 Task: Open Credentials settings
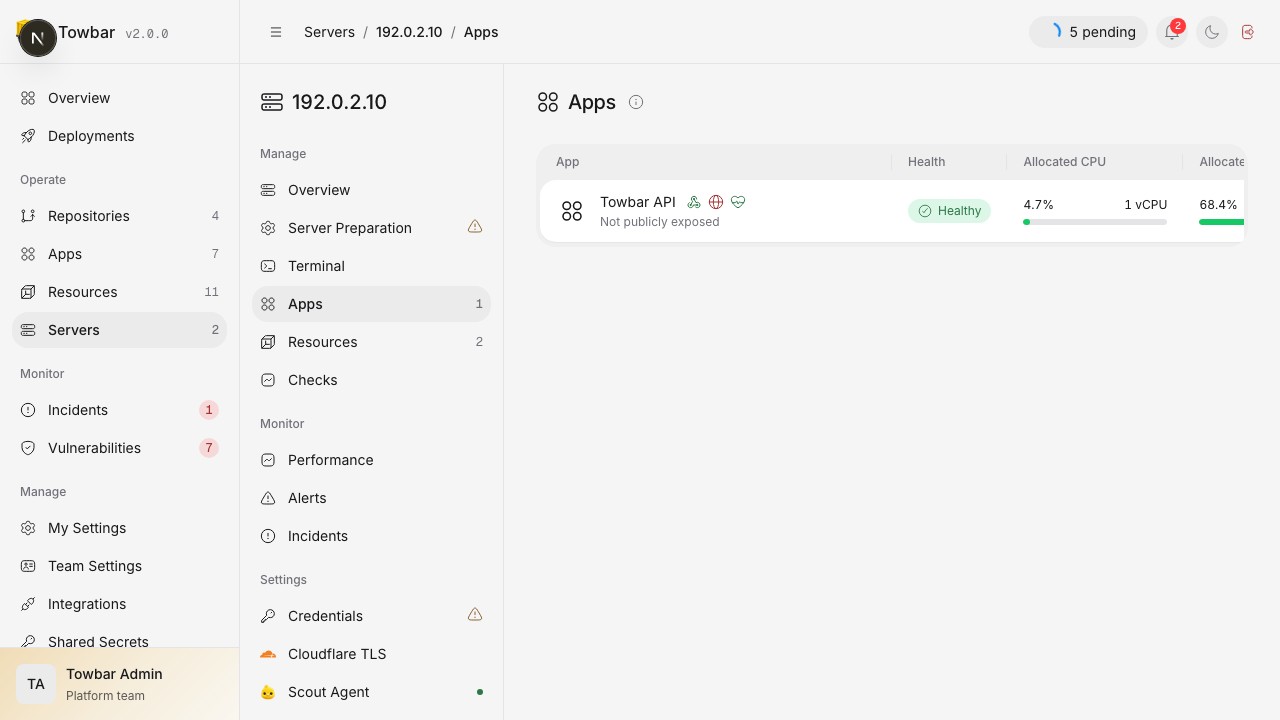(371, 616)
